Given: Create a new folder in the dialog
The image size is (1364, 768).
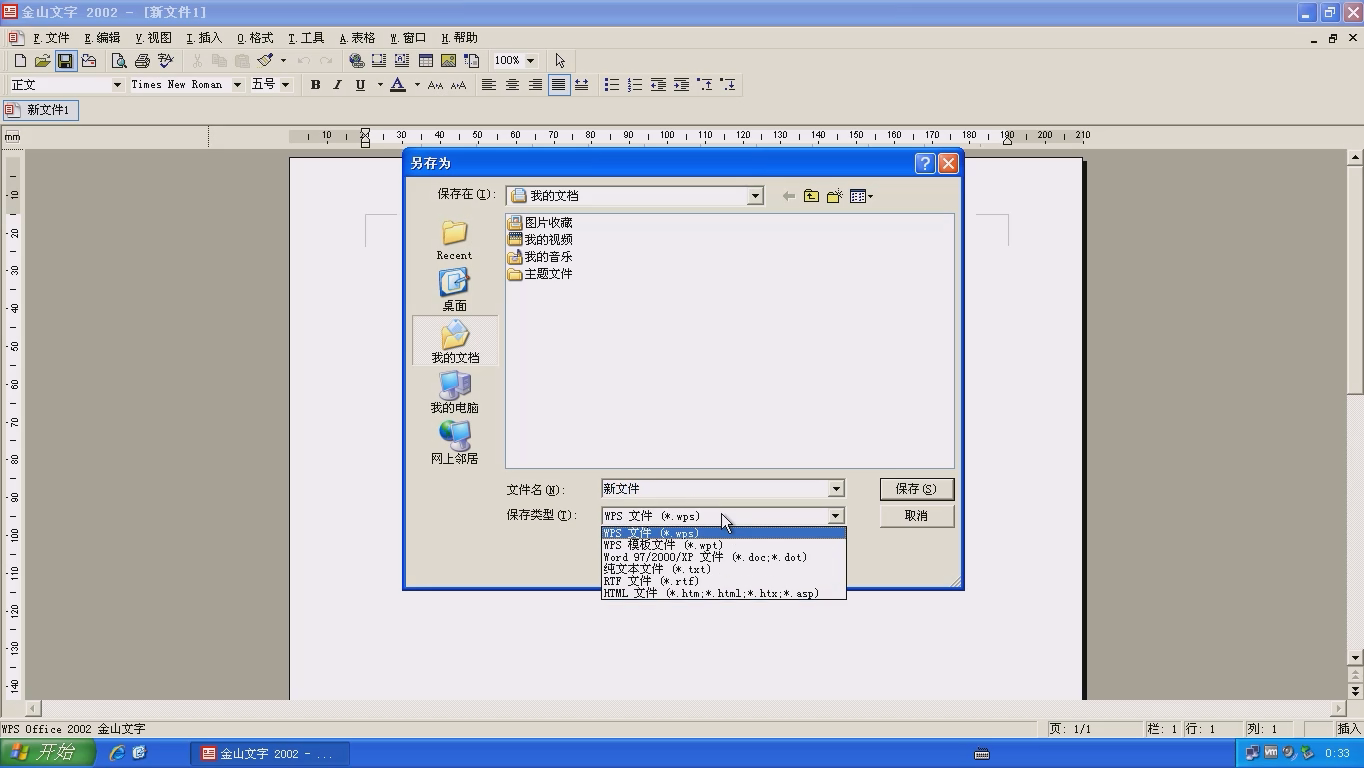Looking at the screenshot, I should pyautogui.click(x=834, y=196).
